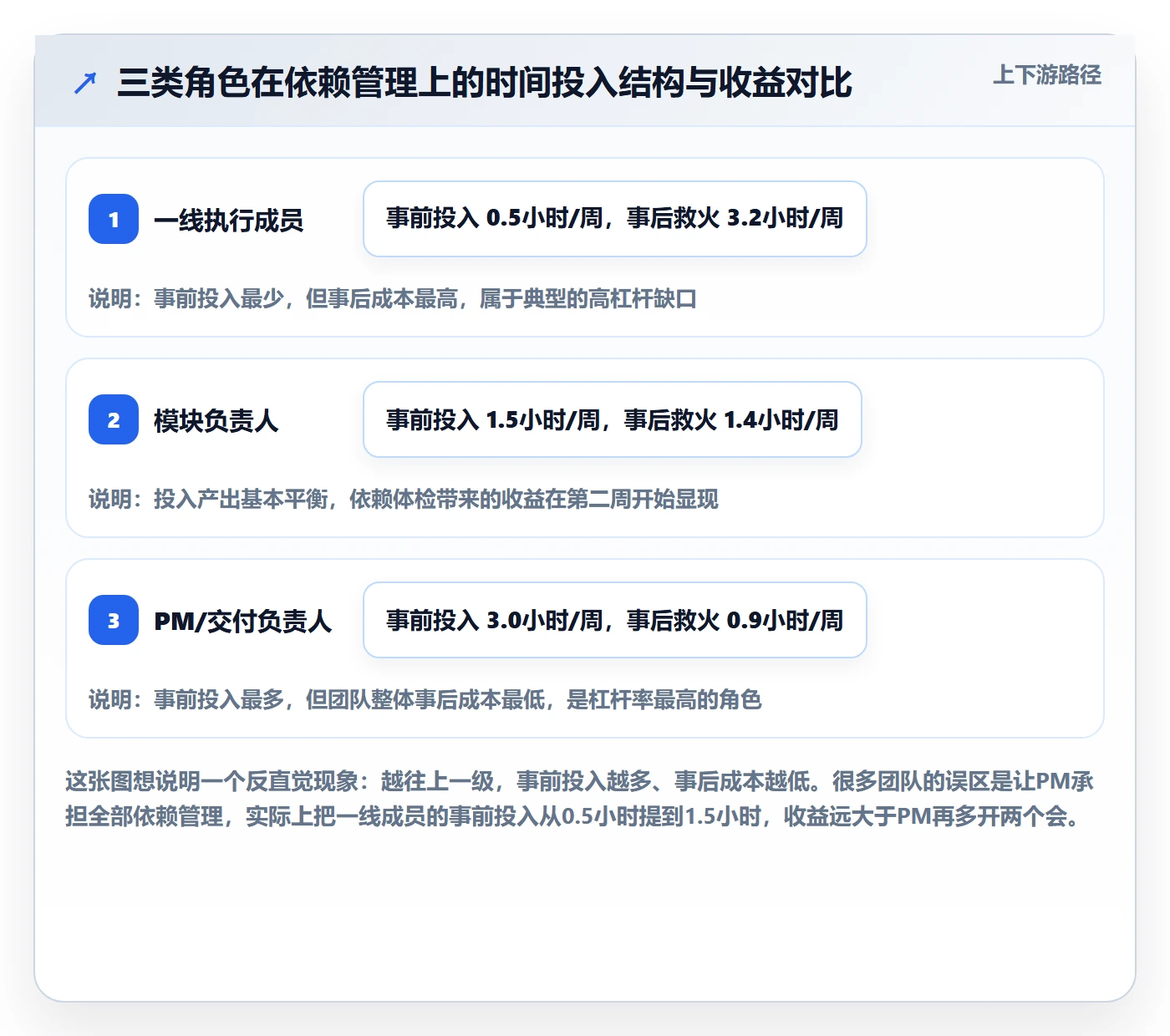Open the 上下游路径 label in the header
The image size is (1170, 1036).
pos(1047,74)
